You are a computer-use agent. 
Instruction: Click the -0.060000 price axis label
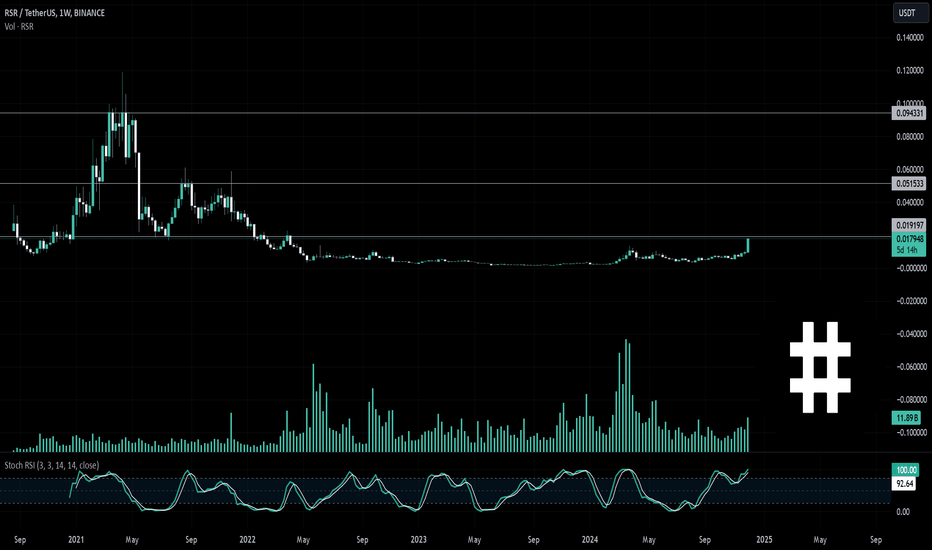(x=910, y=366)
